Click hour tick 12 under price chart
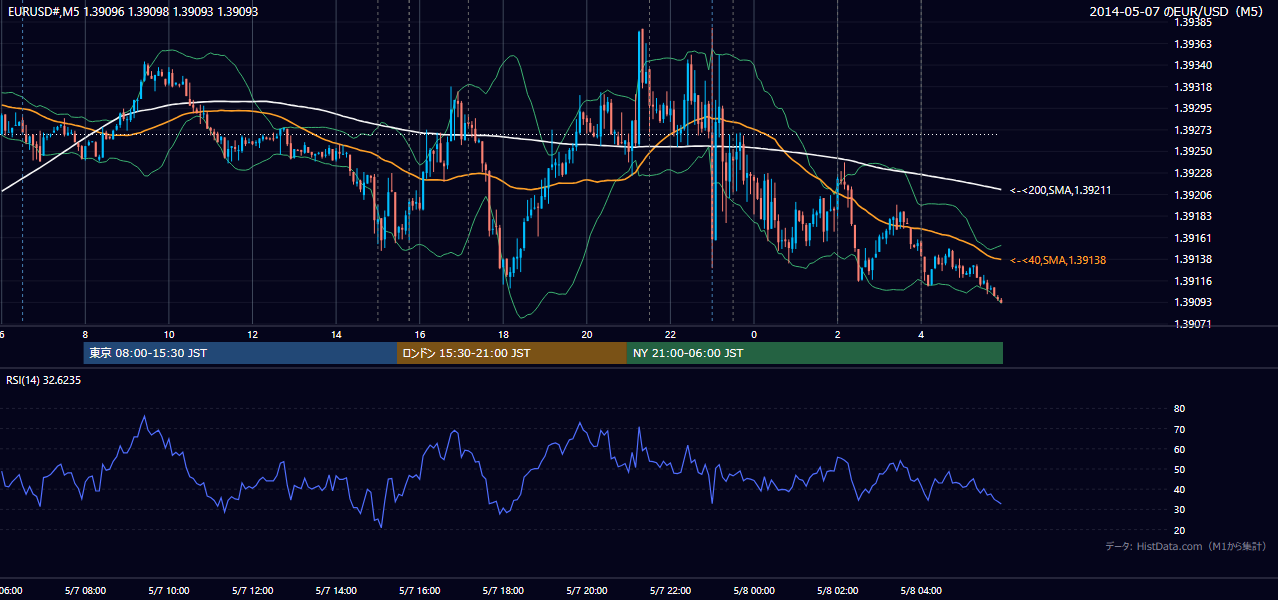The height and width of the screenshot is (600, 1278). click(x=253, y=335)
